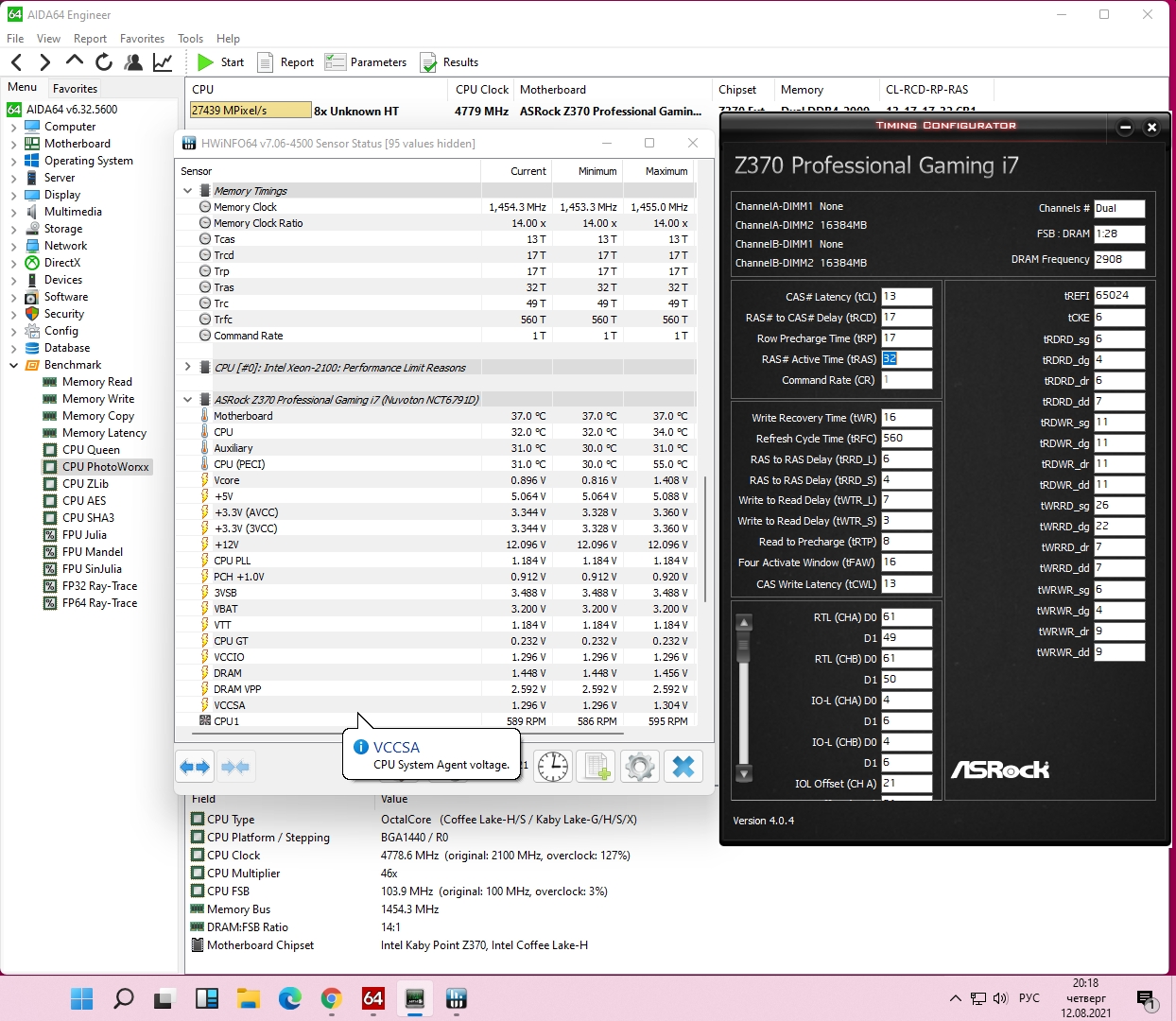Viewport: 1176px width, 1021px height.
Task: Open Windows Start button on taskbar
Action: [82, 998]
